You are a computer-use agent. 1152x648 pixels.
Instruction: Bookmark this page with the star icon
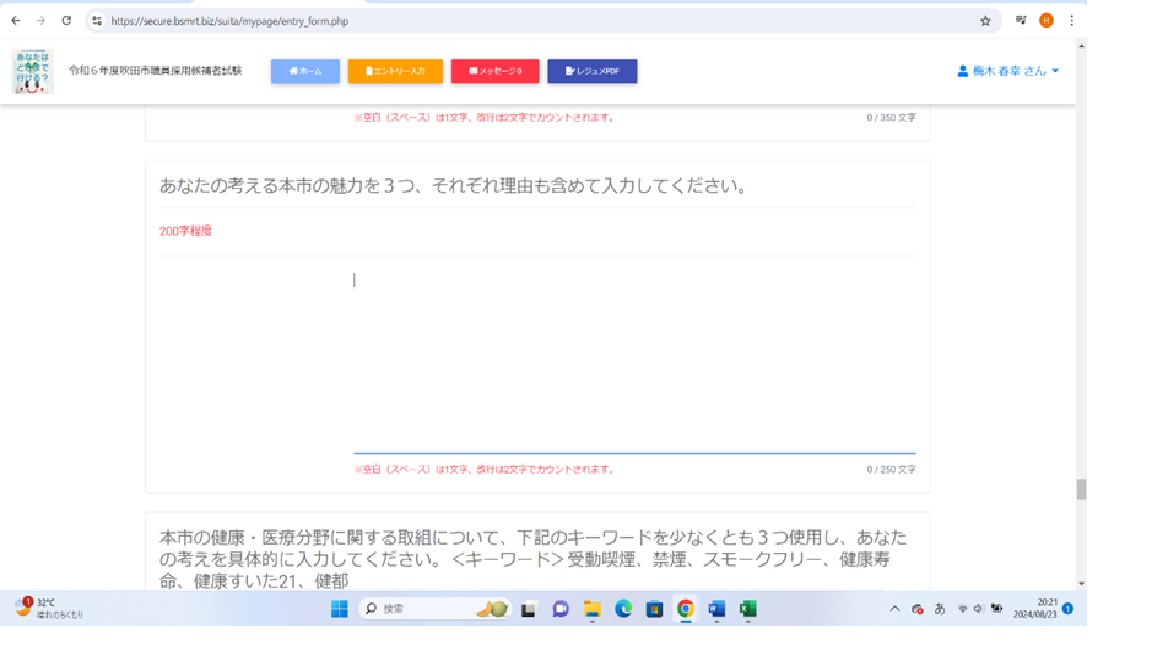[985, 20]
